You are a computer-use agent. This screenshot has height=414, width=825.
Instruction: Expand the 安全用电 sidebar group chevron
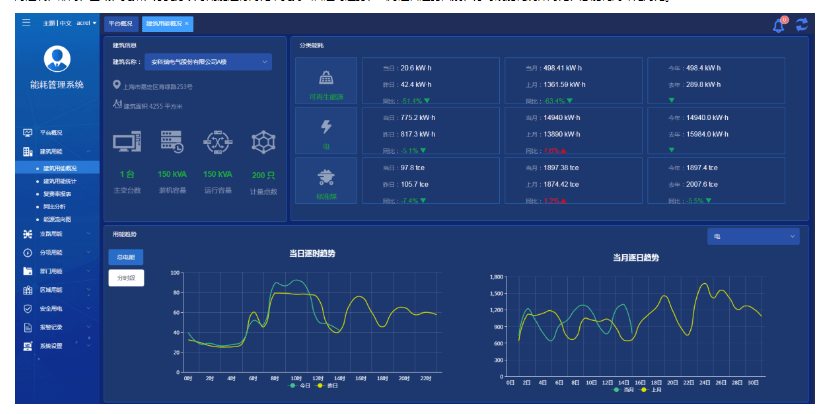88,309
